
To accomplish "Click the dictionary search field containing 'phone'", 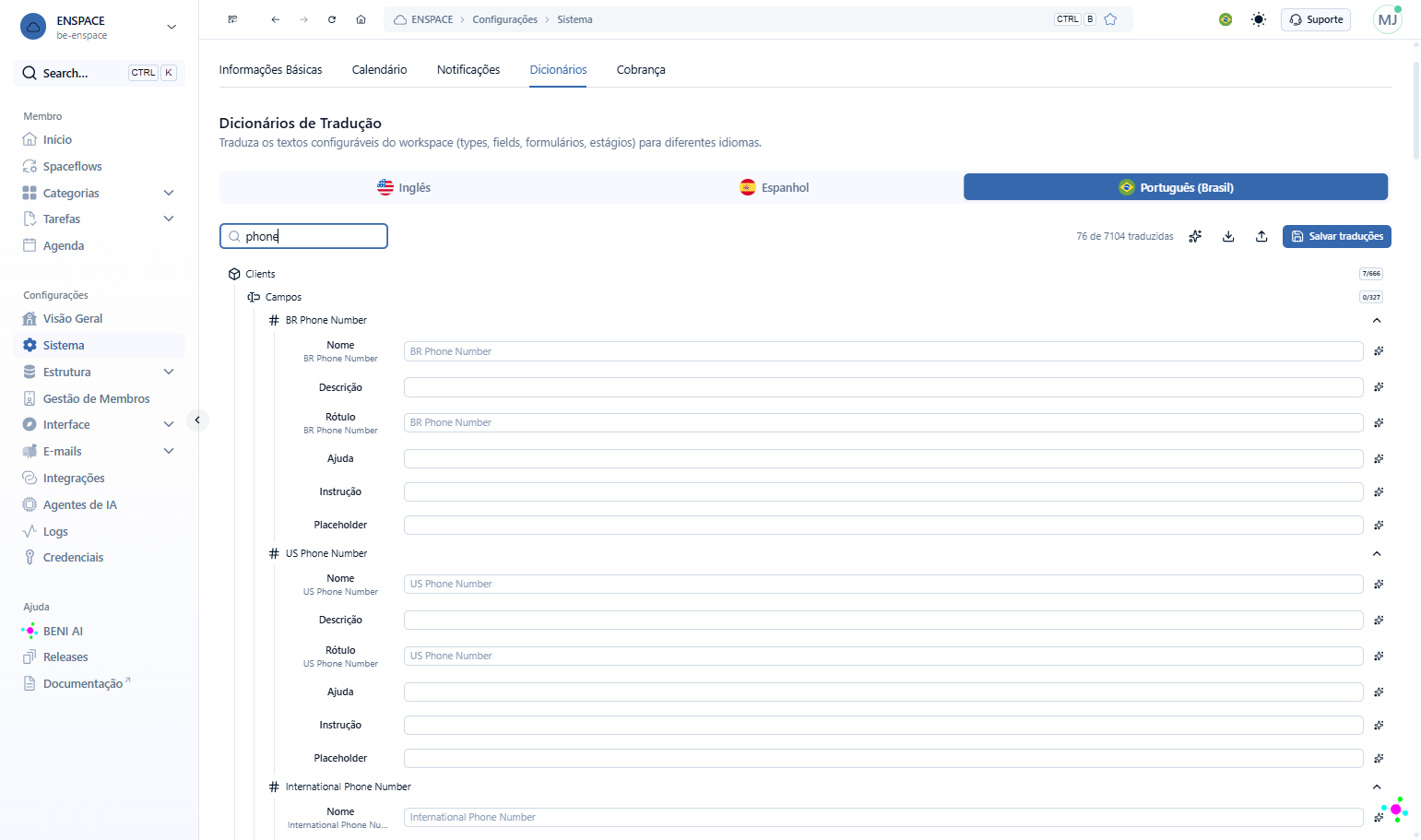I will tap(303, 236).
